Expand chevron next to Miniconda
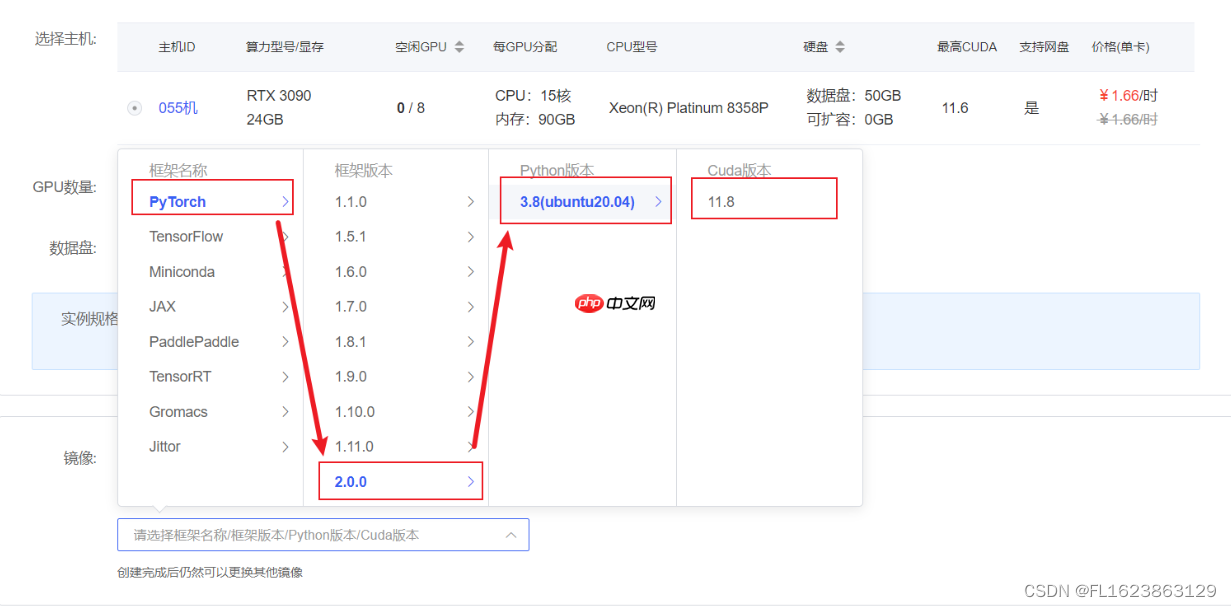The image size is (1231, 607). [285, 272]
